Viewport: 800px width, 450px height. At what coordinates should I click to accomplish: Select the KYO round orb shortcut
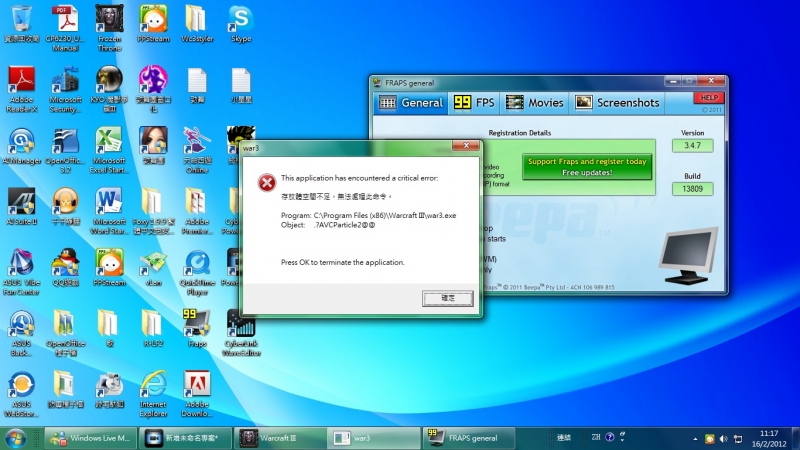[110, 89]
